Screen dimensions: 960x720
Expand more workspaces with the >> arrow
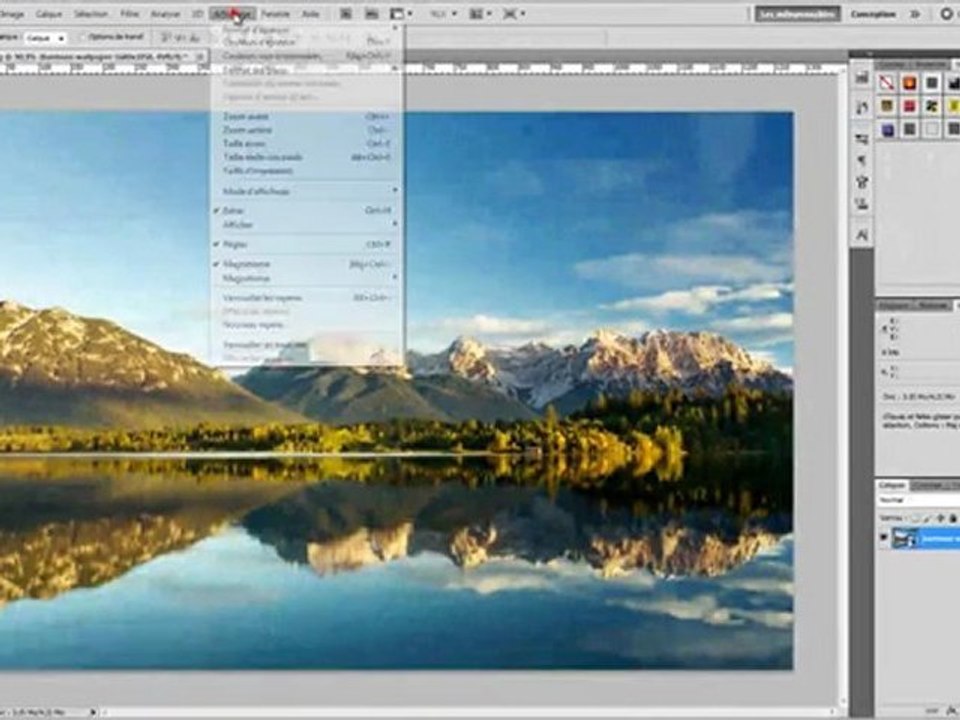(x=915, y=13)
